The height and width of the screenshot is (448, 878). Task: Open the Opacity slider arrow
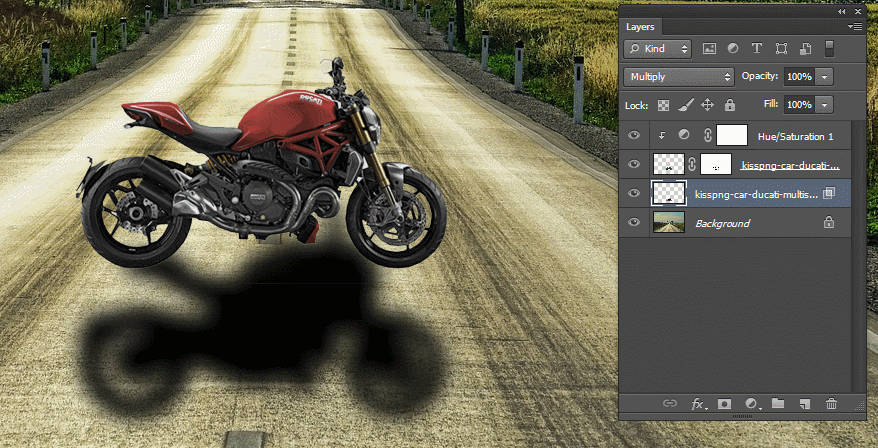824,77
